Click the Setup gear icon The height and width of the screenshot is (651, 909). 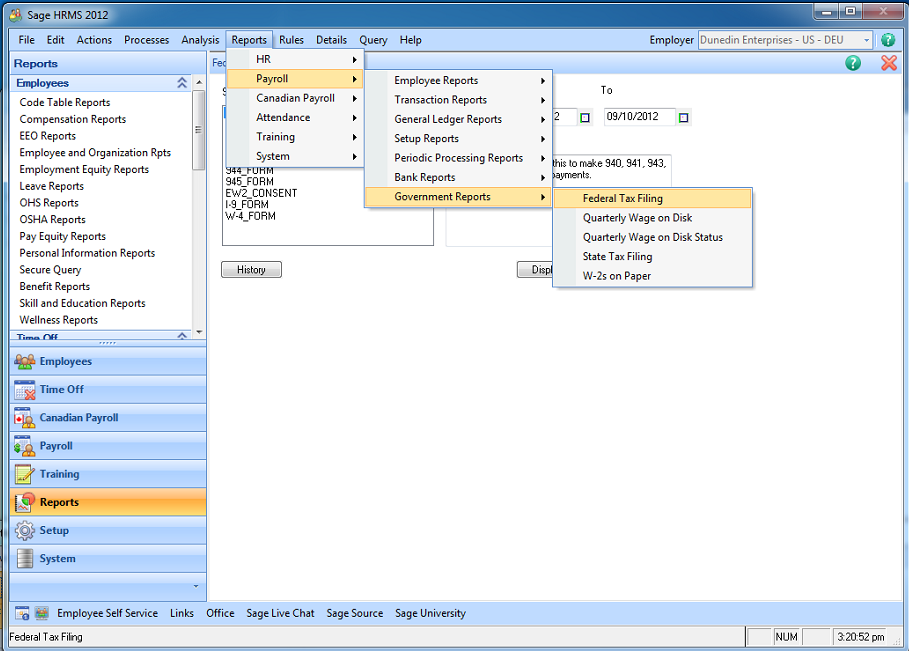click(x=25, y=531)
